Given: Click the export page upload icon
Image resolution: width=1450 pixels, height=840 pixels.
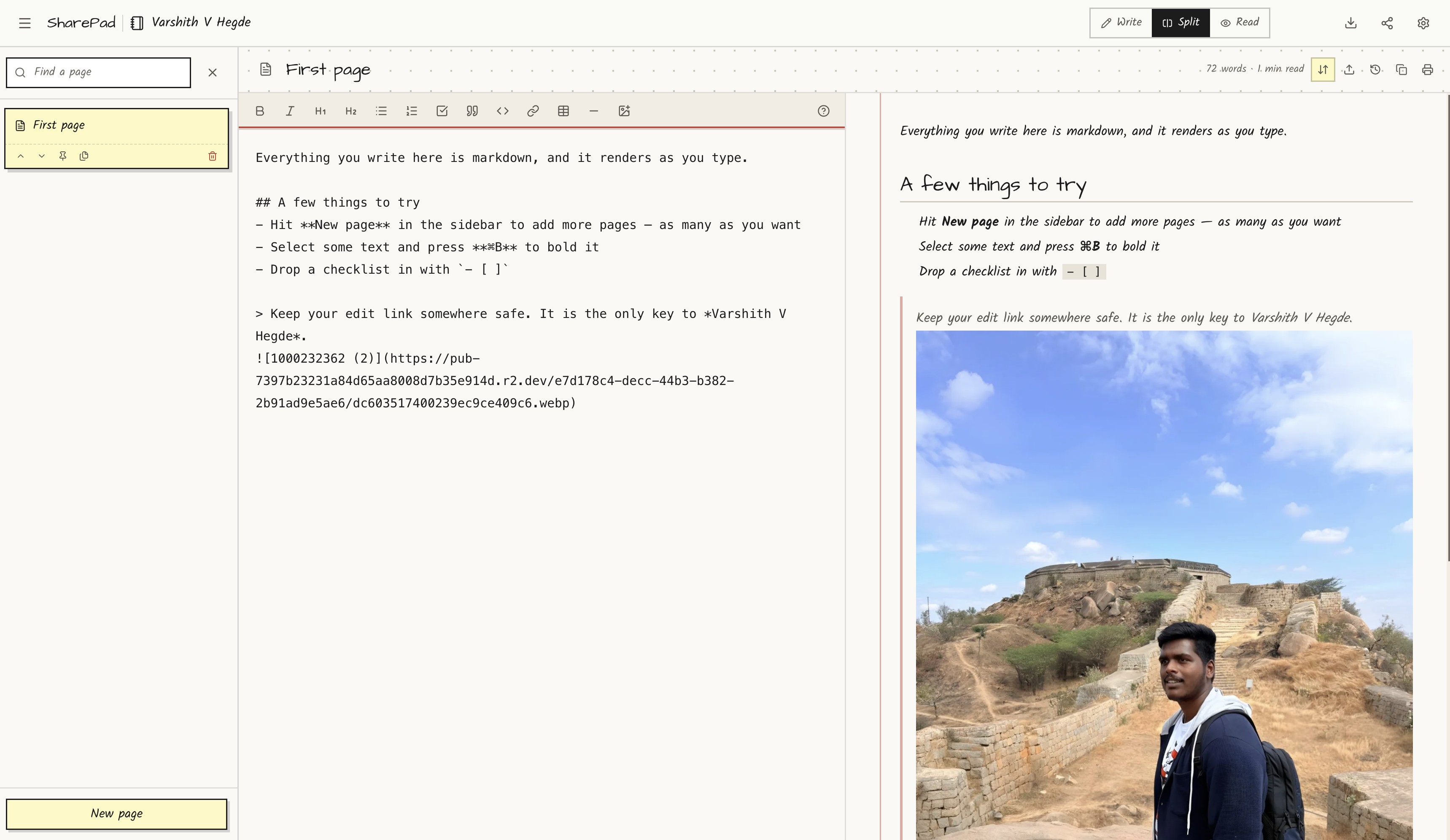Looking at the screenshot, I should 1349,70.
